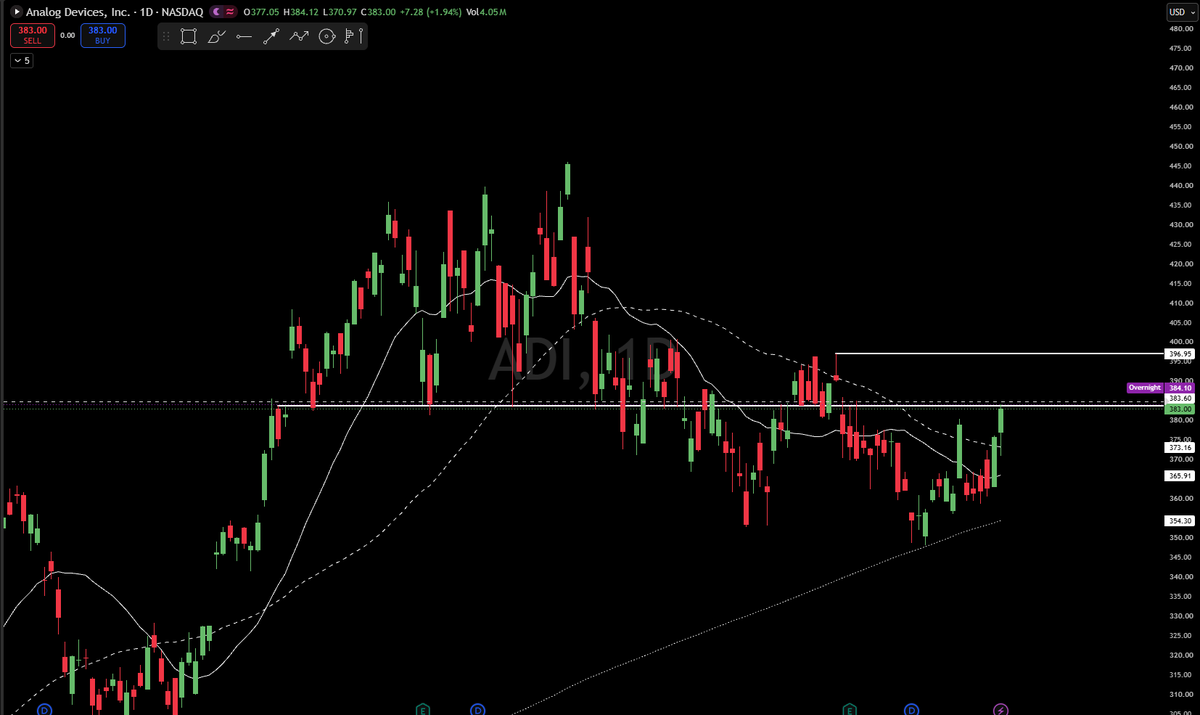Select the zigzag path drawing tool
This screenshot has width=1200, height=715.
(298, 37)
